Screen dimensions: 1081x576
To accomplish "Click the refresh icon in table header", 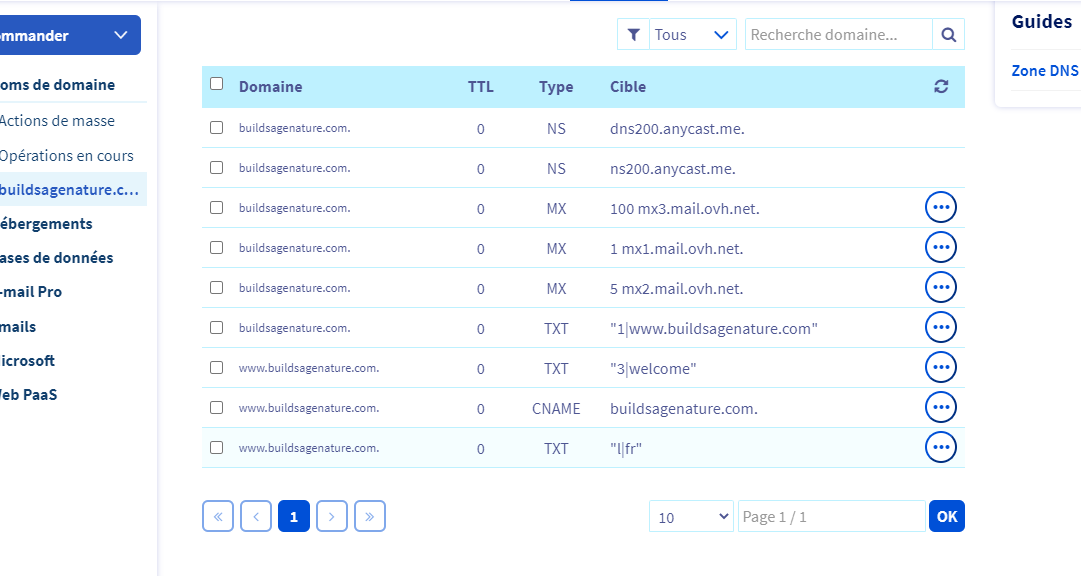I will tap(941, 87).
